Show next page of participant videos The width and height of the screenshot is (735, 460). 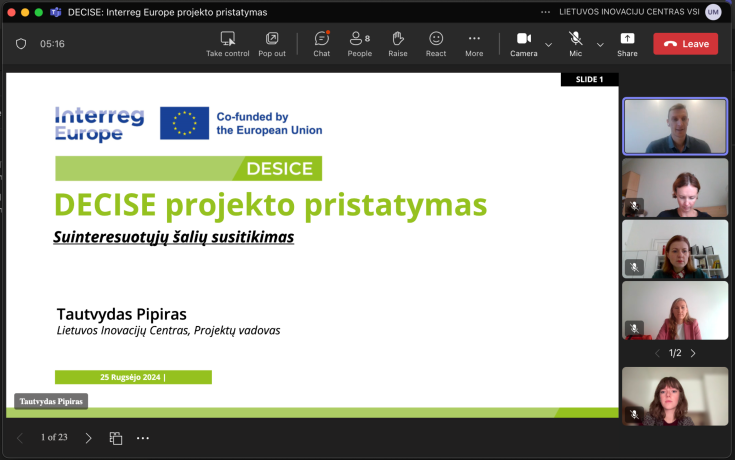693,353
